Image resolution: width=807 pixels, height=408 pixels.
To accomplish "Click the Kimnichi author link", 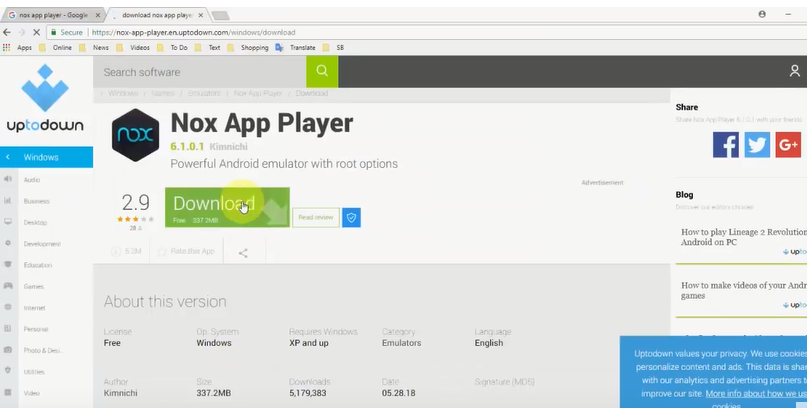I will 229,147.
